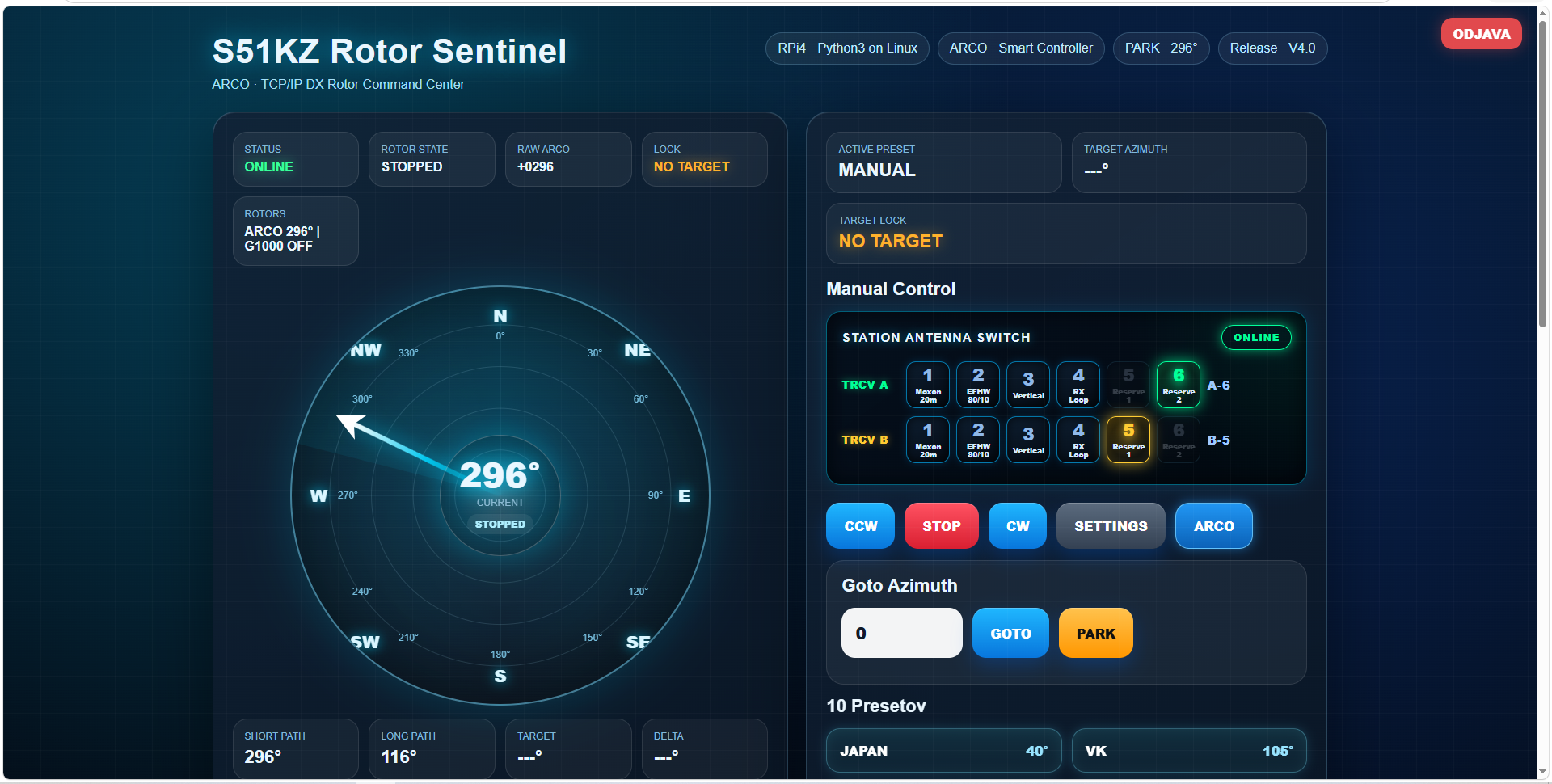Click the ONLINE badge in antenna switch

tap(1256, 338)
